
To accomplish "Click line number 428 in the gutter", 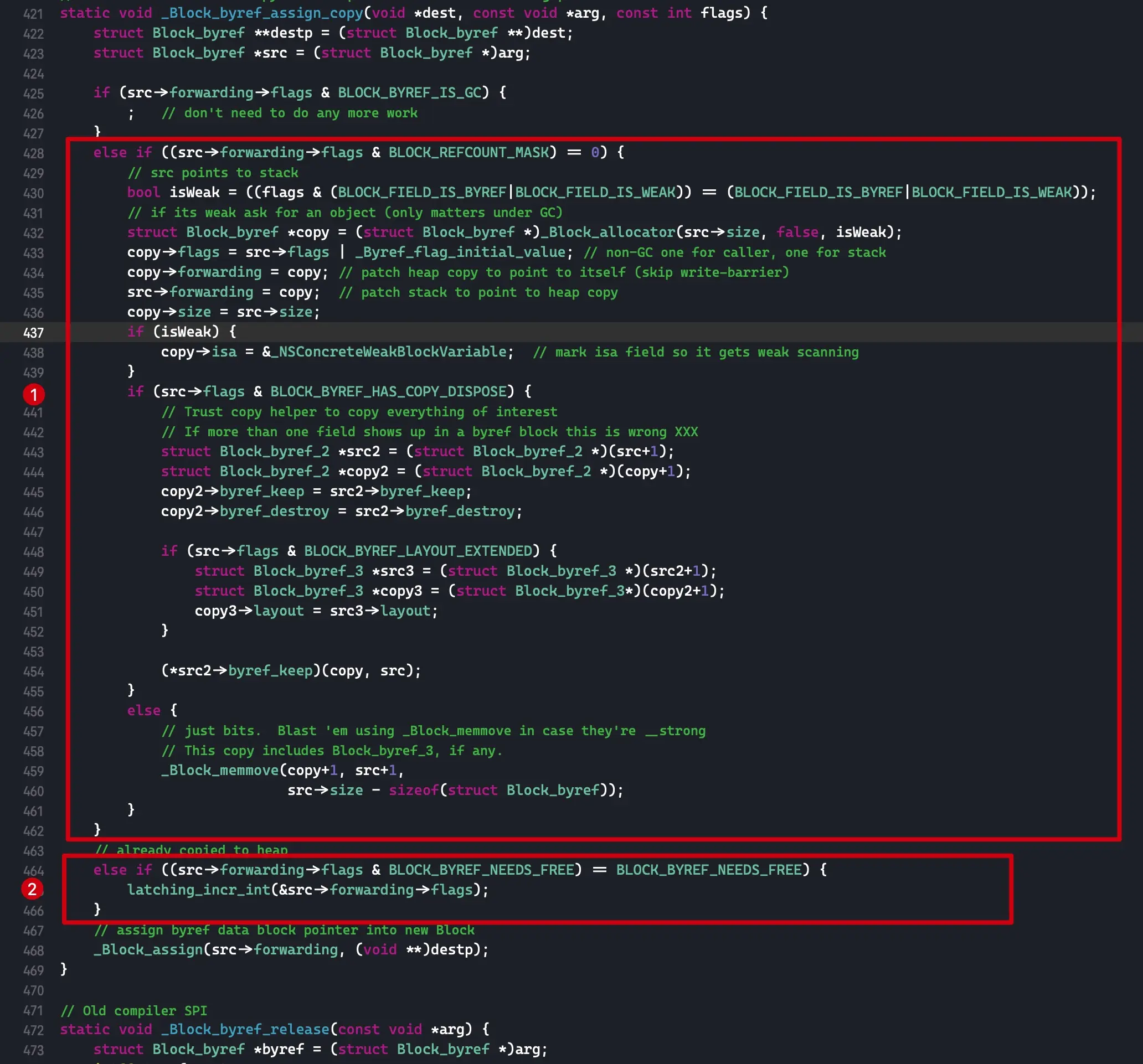I will pyautogui.click(x=33, y=153).
